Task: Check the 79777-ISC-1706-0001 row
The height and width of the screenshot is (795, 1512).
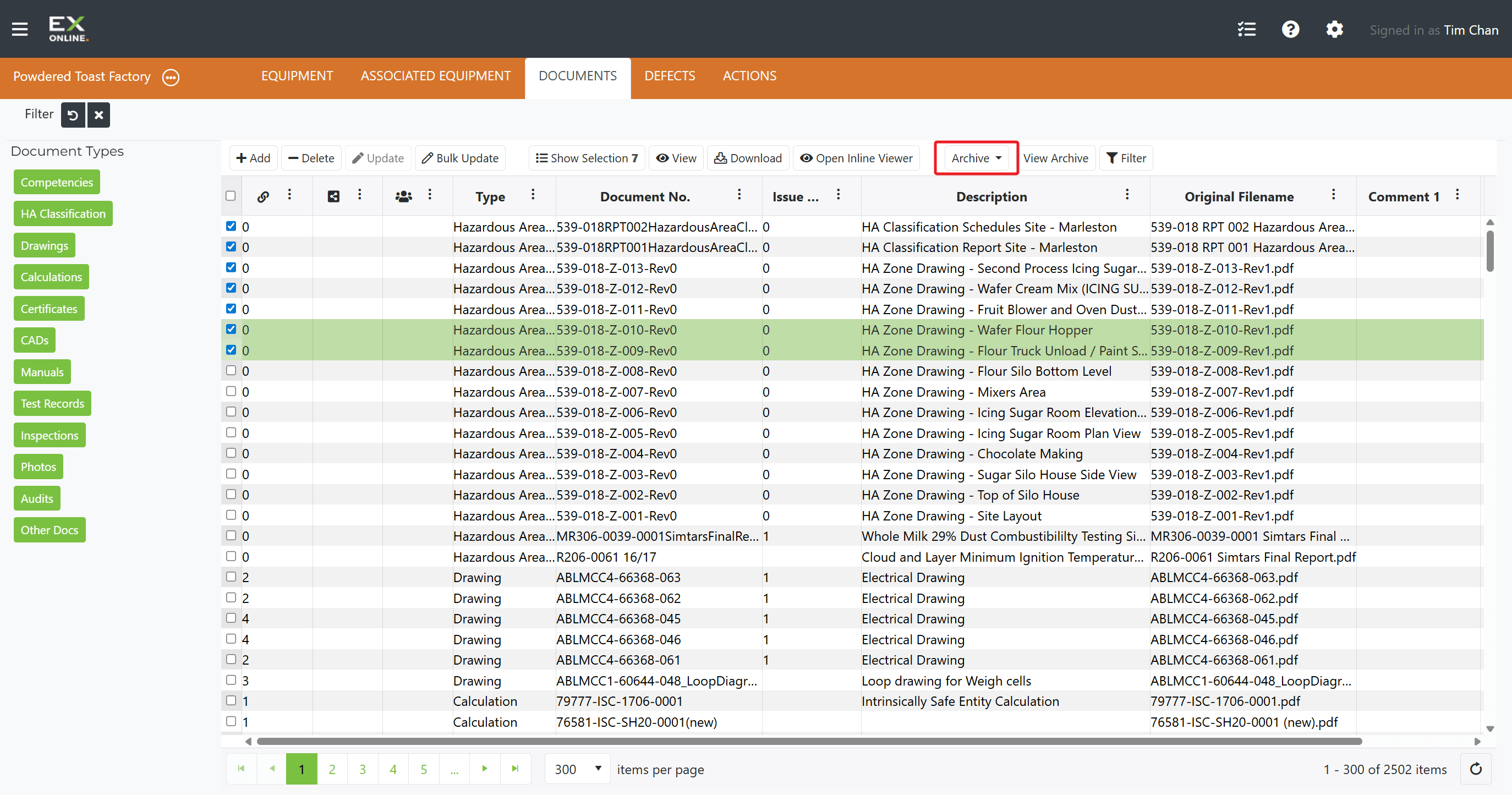Action: (231, 701)
